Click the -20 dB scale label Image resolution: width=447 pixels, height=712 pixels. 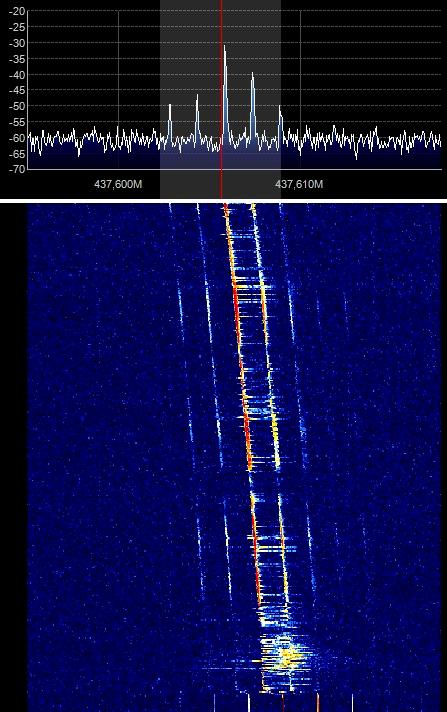click(17, 12)
